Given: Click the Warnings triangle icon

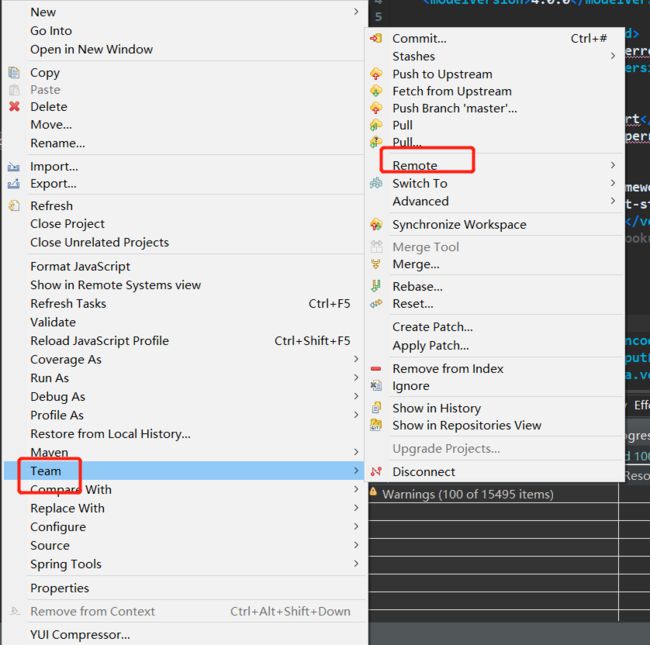Looking at the screenshot, I should (374, 492).
